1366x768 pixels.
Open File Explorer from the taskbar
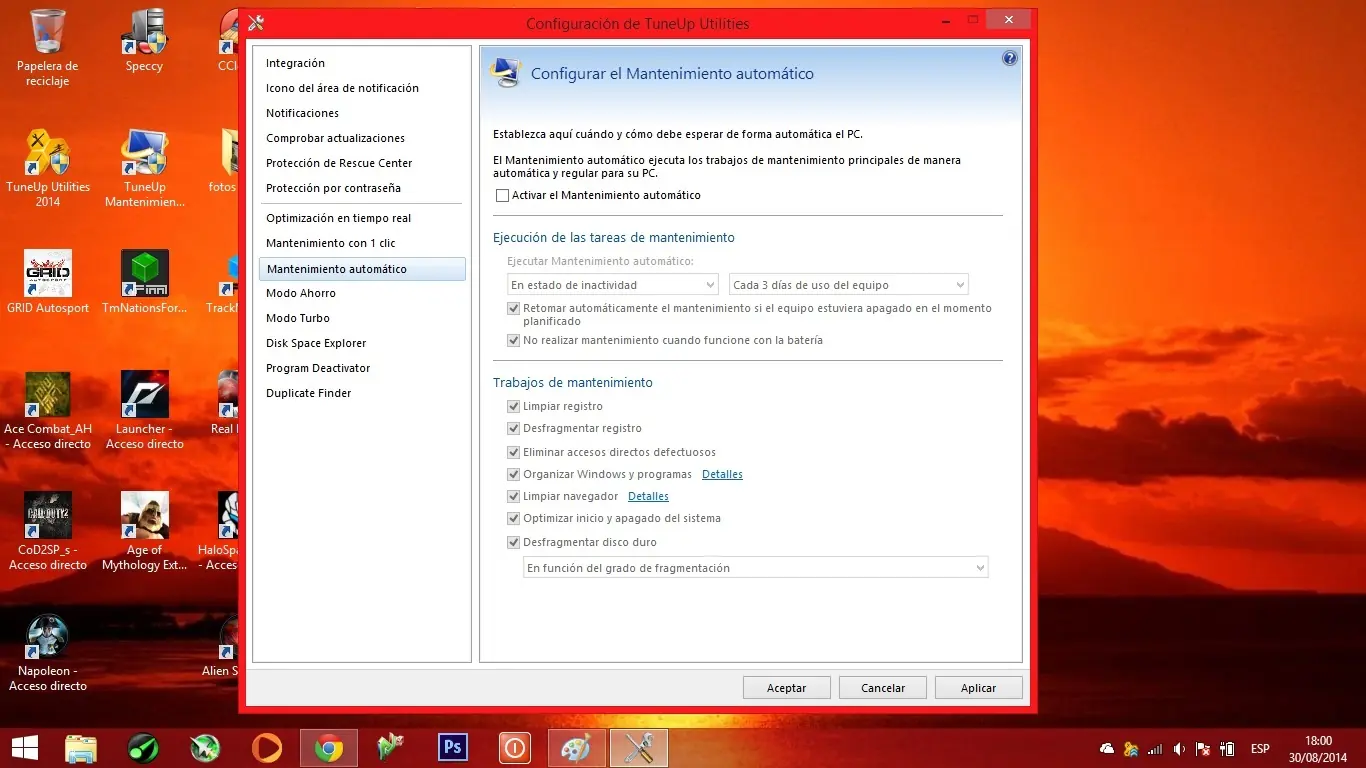coord(81,748)
